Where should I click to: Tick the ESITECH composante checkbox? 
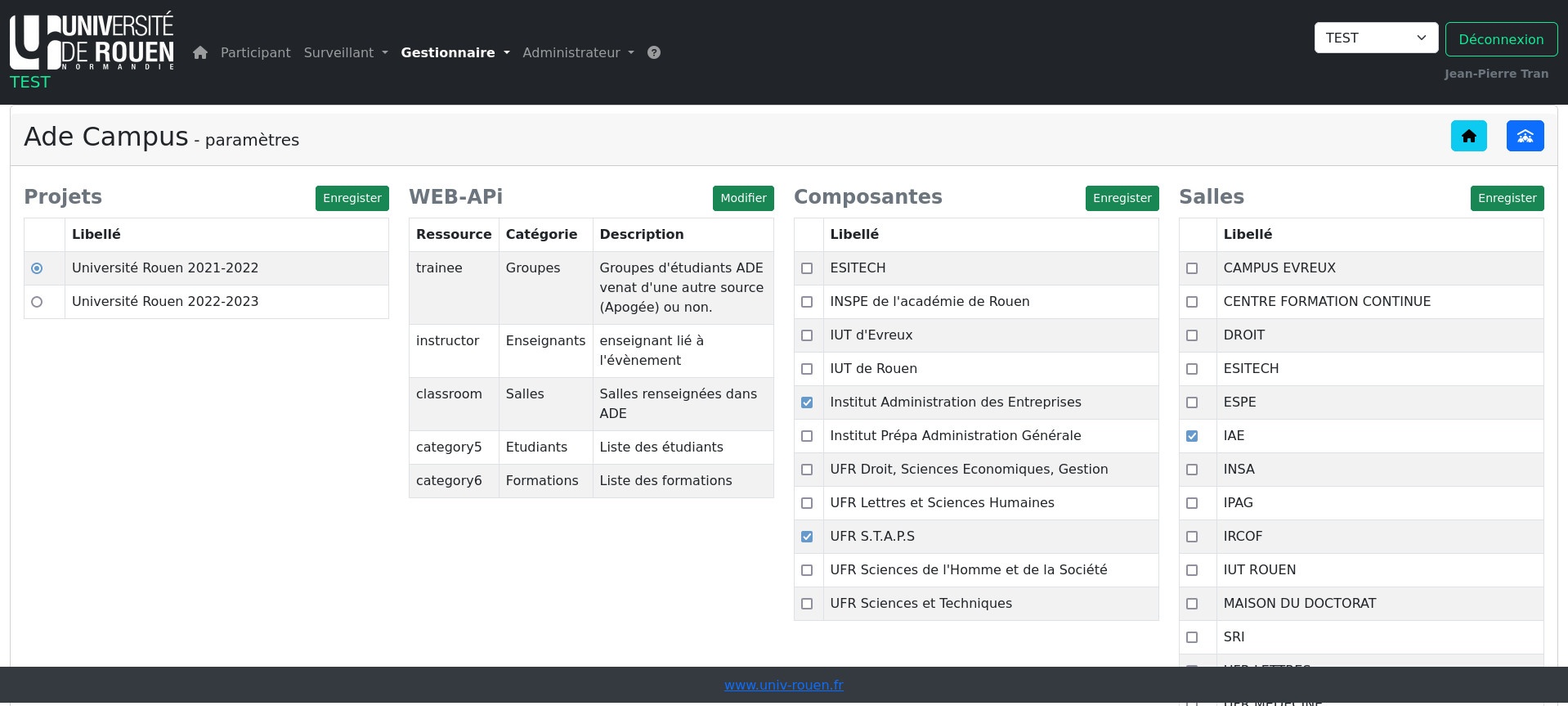coord(807,268)
